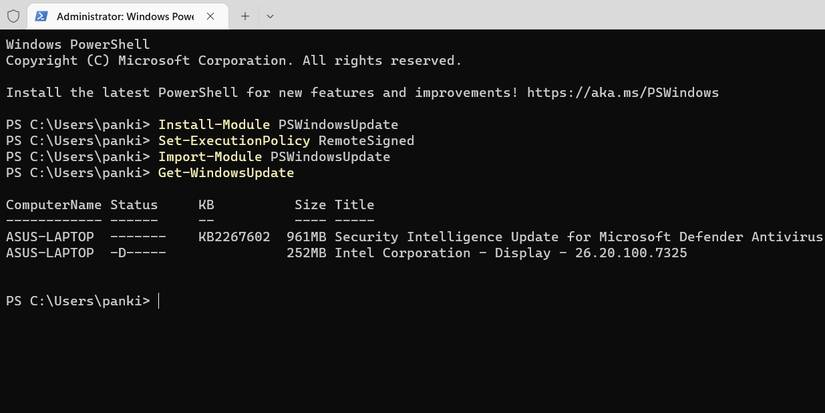The image size is (825, 413).
Task: Click the PowerShell icon on the tab
Action: tap(42, 16)
